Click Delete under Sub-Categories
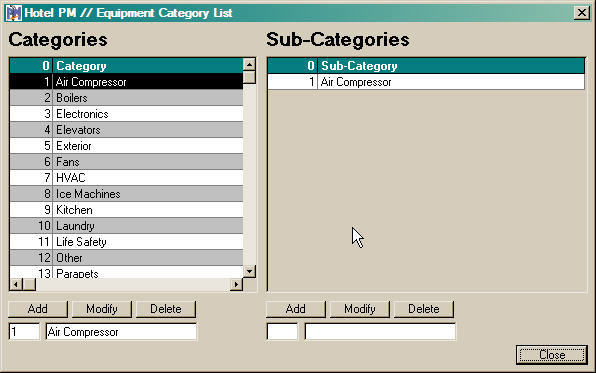The image size is (596, 373). coord(424,309)
